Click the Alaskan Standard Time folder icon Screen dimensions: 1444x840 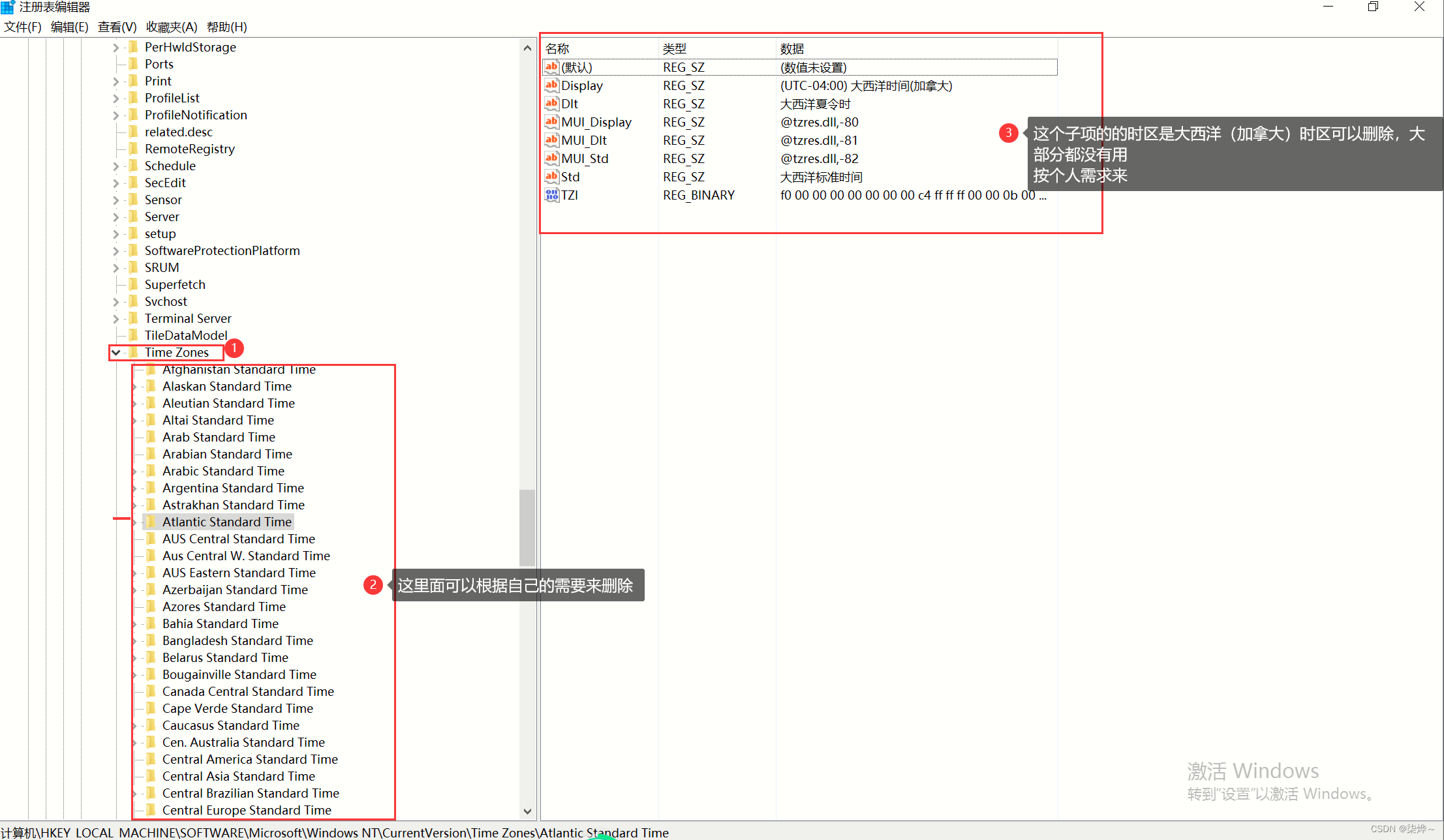coord(151,386)
